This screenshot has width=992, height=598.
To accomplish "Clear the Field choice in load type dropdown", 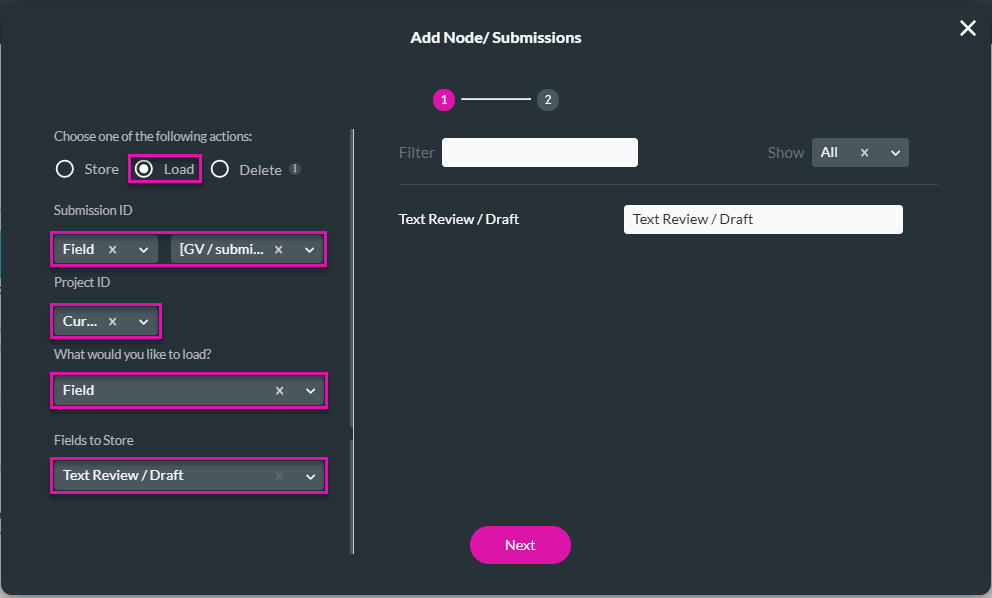I will [x=279, y=390].
